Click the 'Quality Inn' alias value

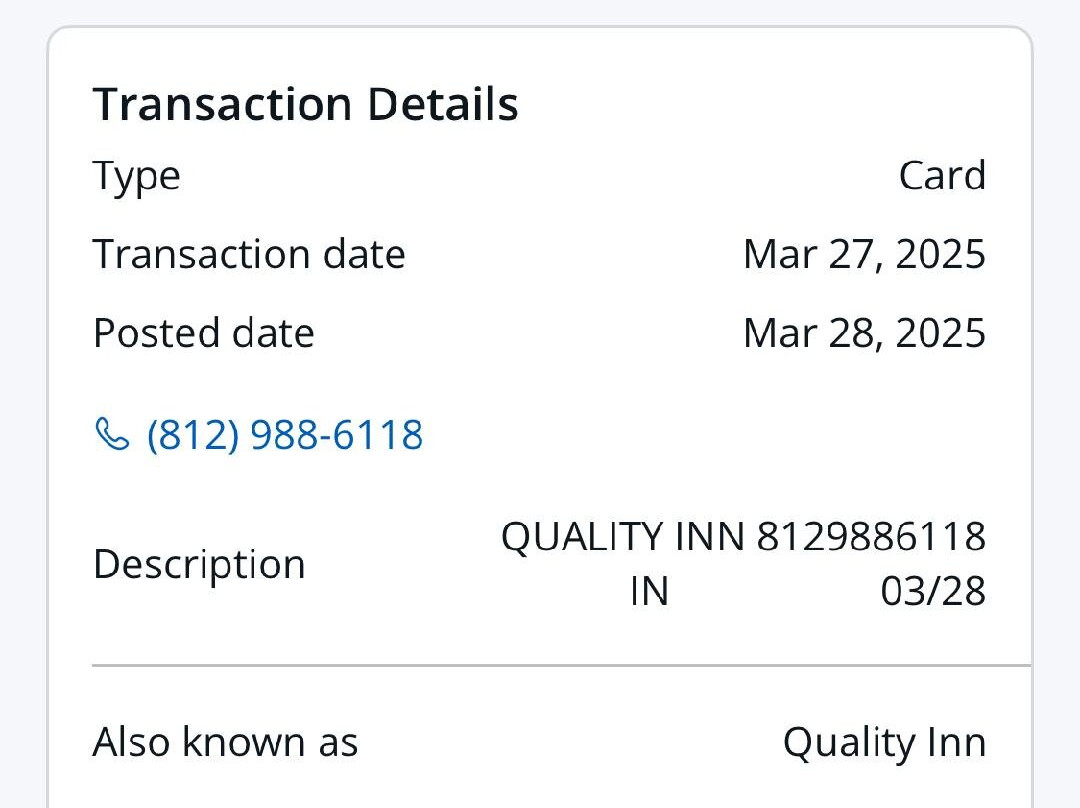coord(884,742)
